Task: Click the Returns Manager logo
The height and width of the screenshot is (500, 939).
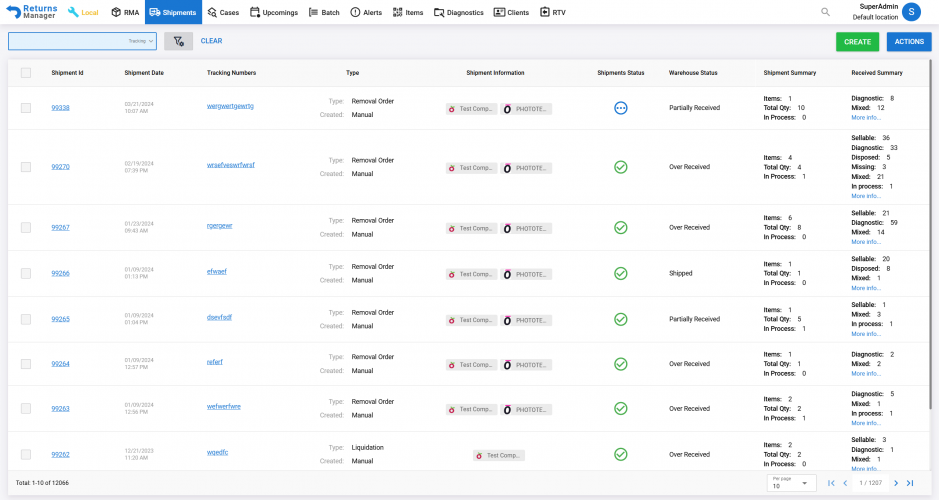Action: coord(32,12)
